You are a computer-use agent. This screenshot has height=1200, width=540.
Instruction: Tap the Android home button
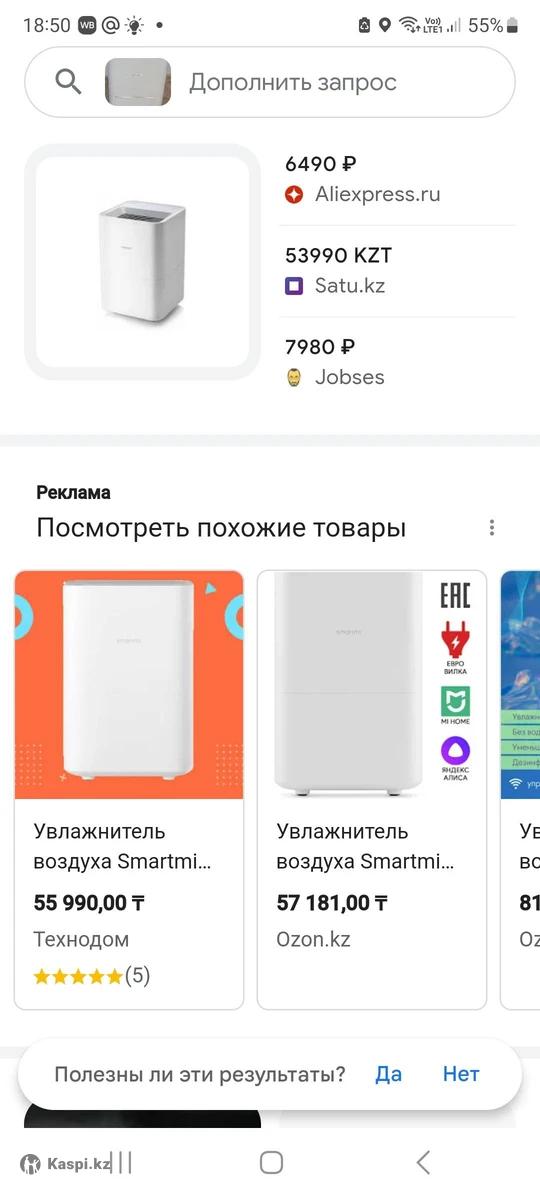pyautogui.click(x=271, y=1162)
